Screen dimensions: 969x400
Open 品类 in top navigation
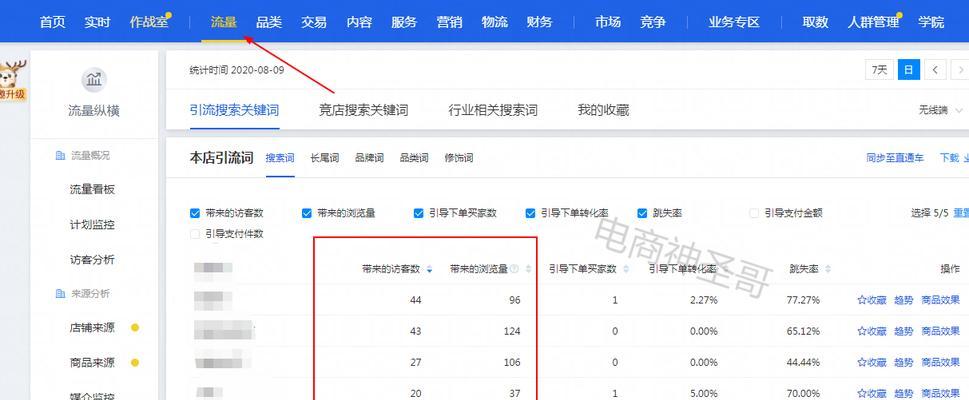(269, 22)
